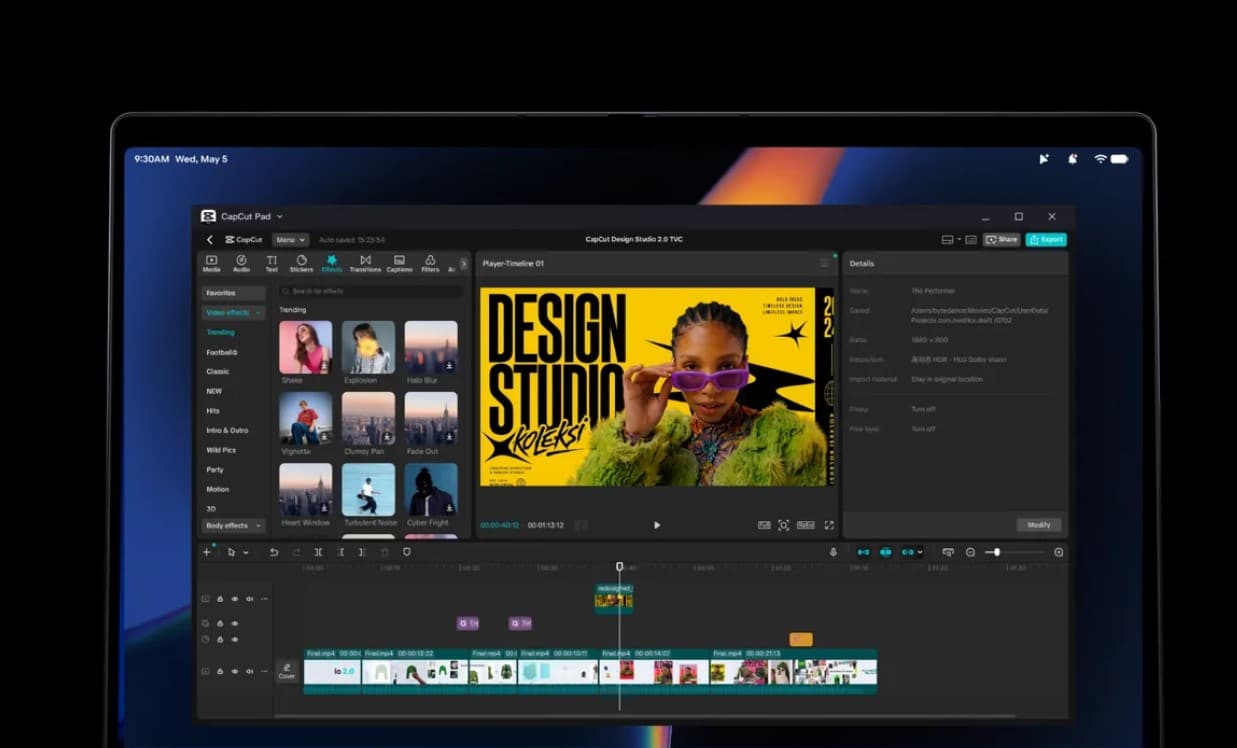This screenshot has width=1237, height=748.
Task: Toggle linkage on the timeline
Action: click(907, 552)
